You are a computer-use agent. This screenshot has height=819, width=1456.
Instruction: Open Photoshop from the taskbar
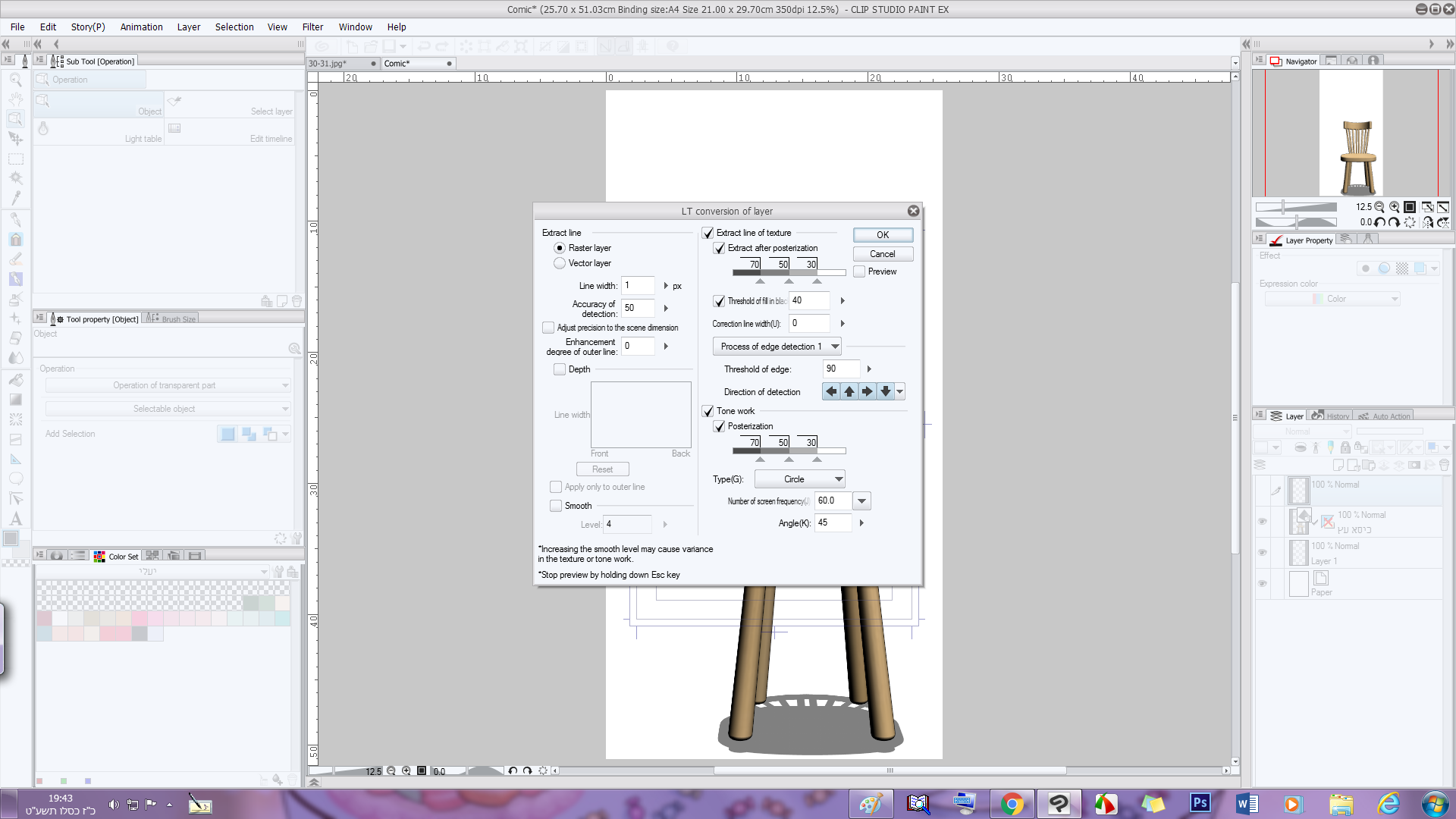click(1200, 803)
